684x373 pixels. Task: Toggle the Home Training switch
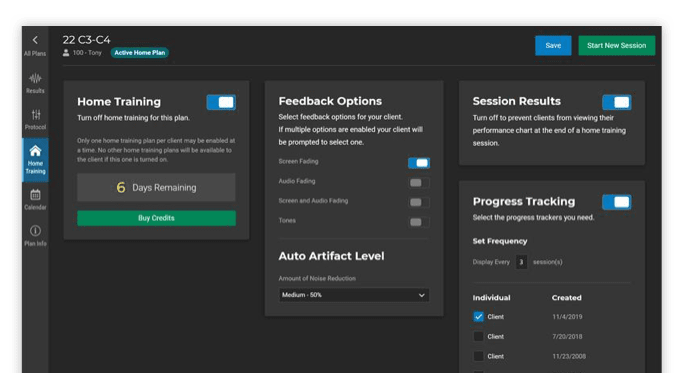[221, 103]
